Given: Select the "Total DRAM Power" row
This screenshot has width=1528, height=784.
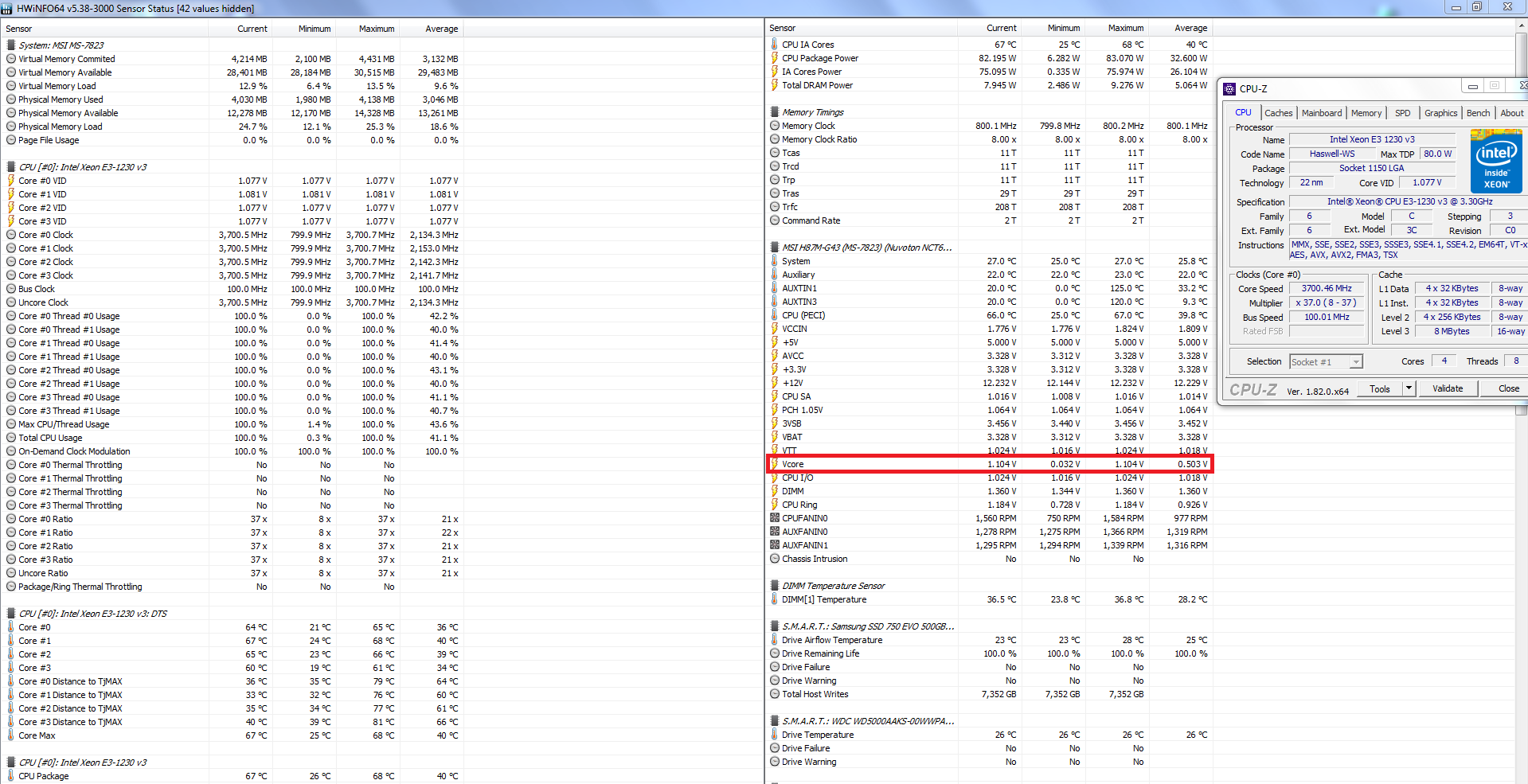Looking at the screenshot, I should pos(990,85).
